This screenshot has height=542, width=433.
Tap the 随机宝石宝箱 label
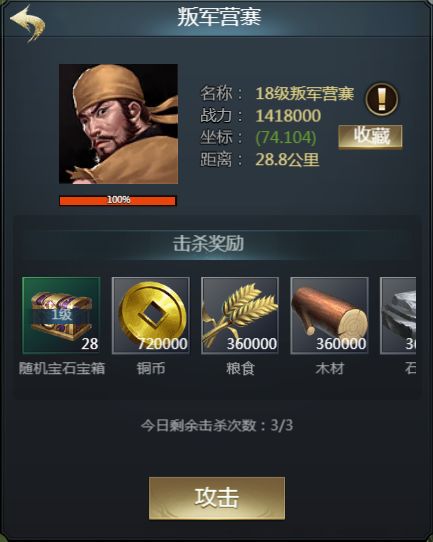click(62, 368)
